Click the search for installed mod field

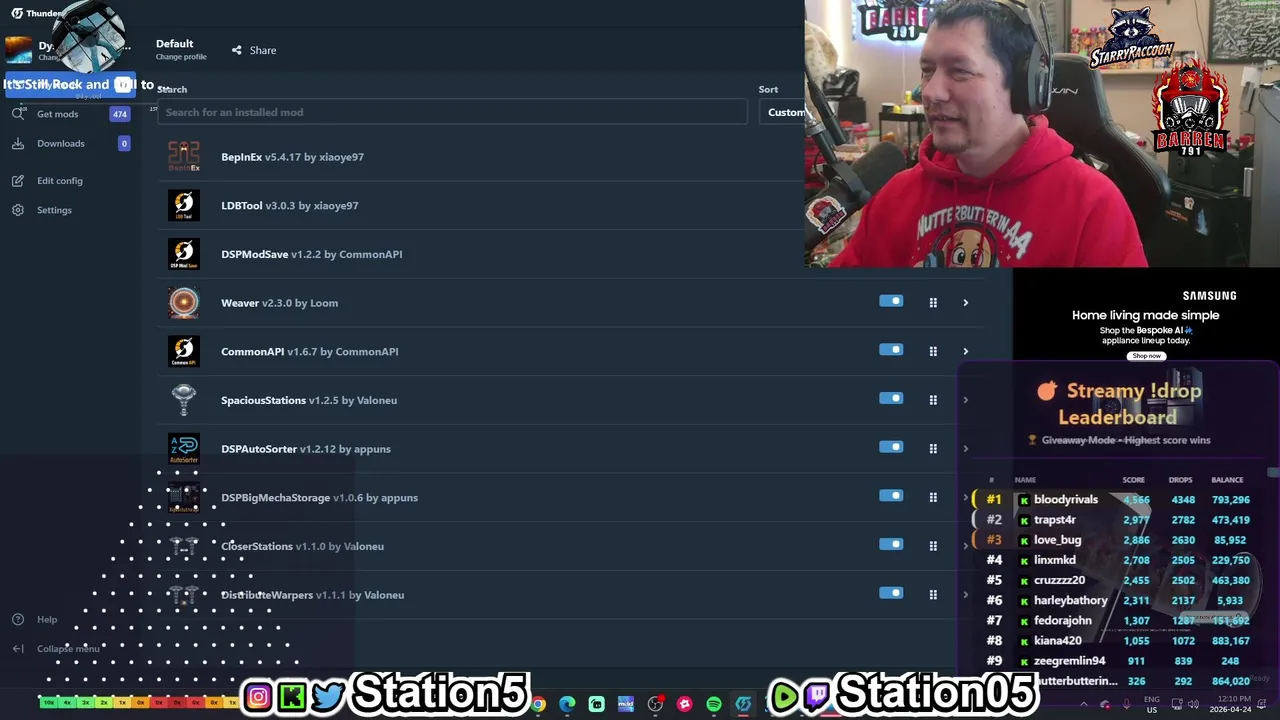click(452, 112)
